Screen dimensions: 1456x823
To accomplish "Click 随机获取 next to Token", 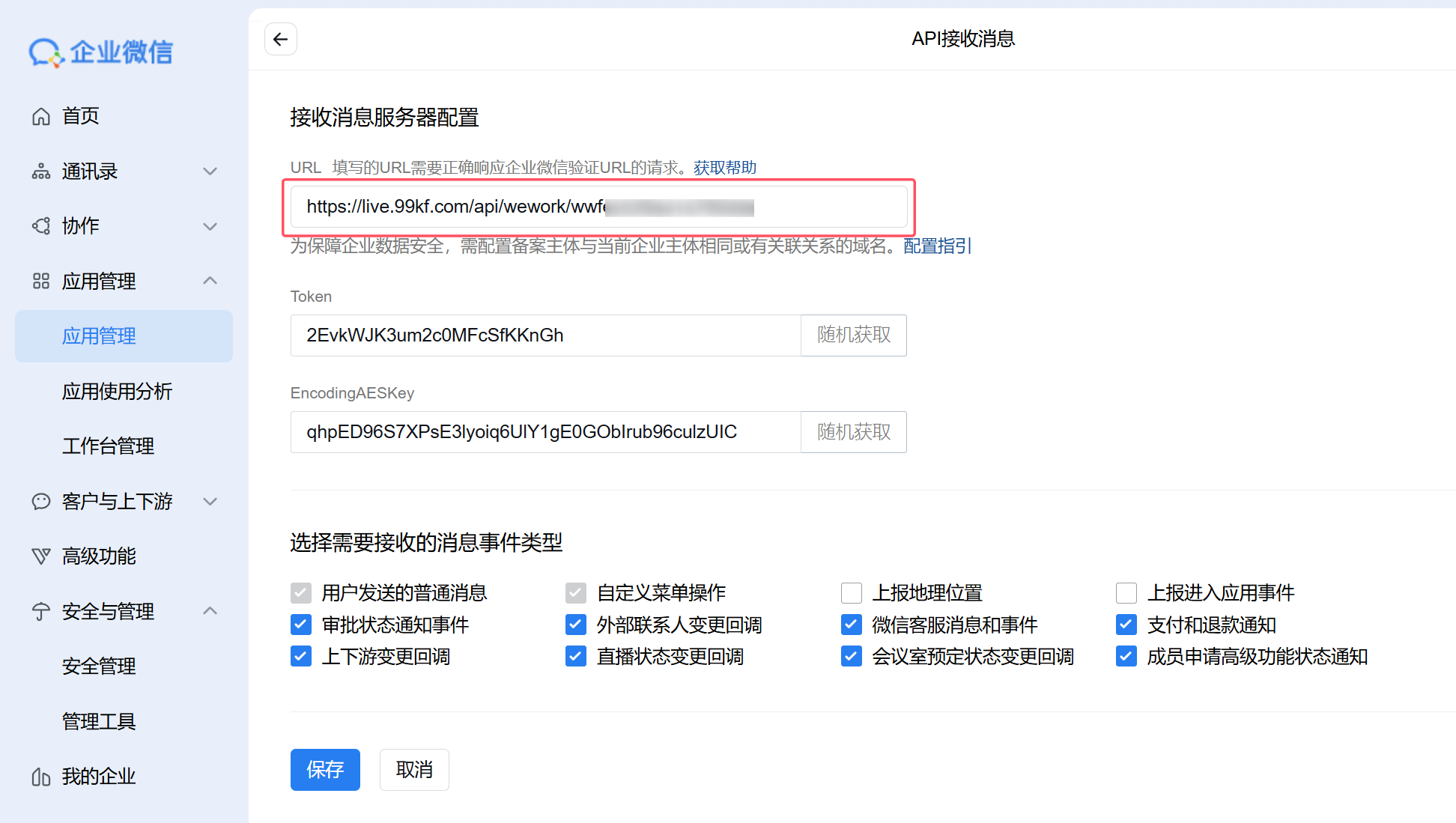I will [854, 335].
